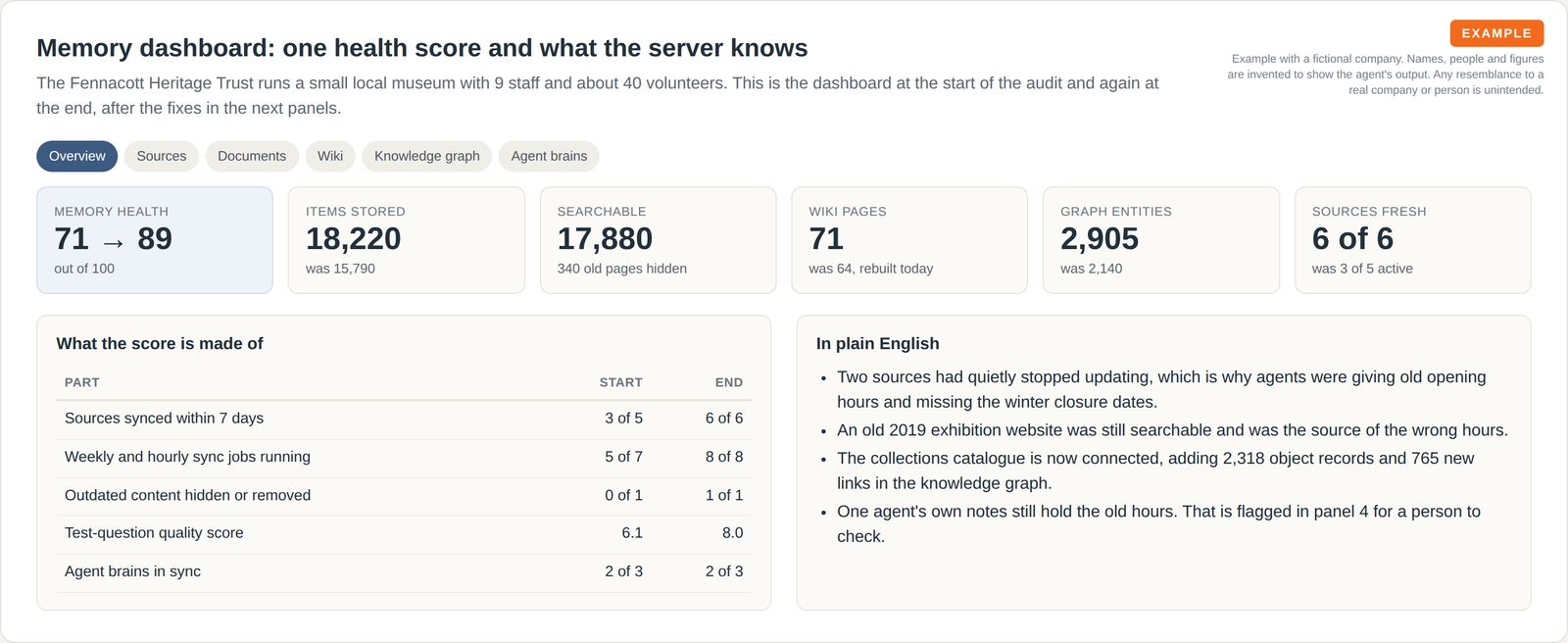
Task: Click the value '6 of 6' in Sources Fresh card
Action: (x=1352, y=238)
